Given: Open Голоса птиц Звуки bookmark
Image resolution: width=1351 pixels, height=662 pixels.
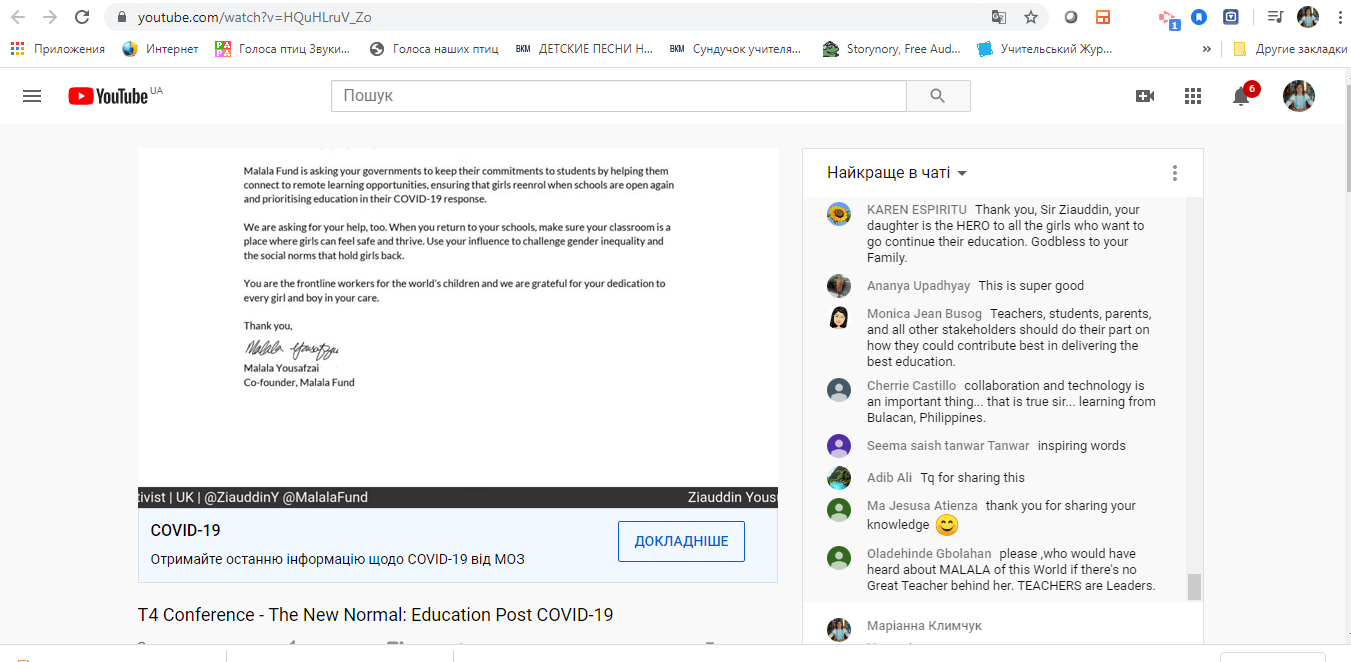Looking at the screenshot, I should [x=283, y=49].
